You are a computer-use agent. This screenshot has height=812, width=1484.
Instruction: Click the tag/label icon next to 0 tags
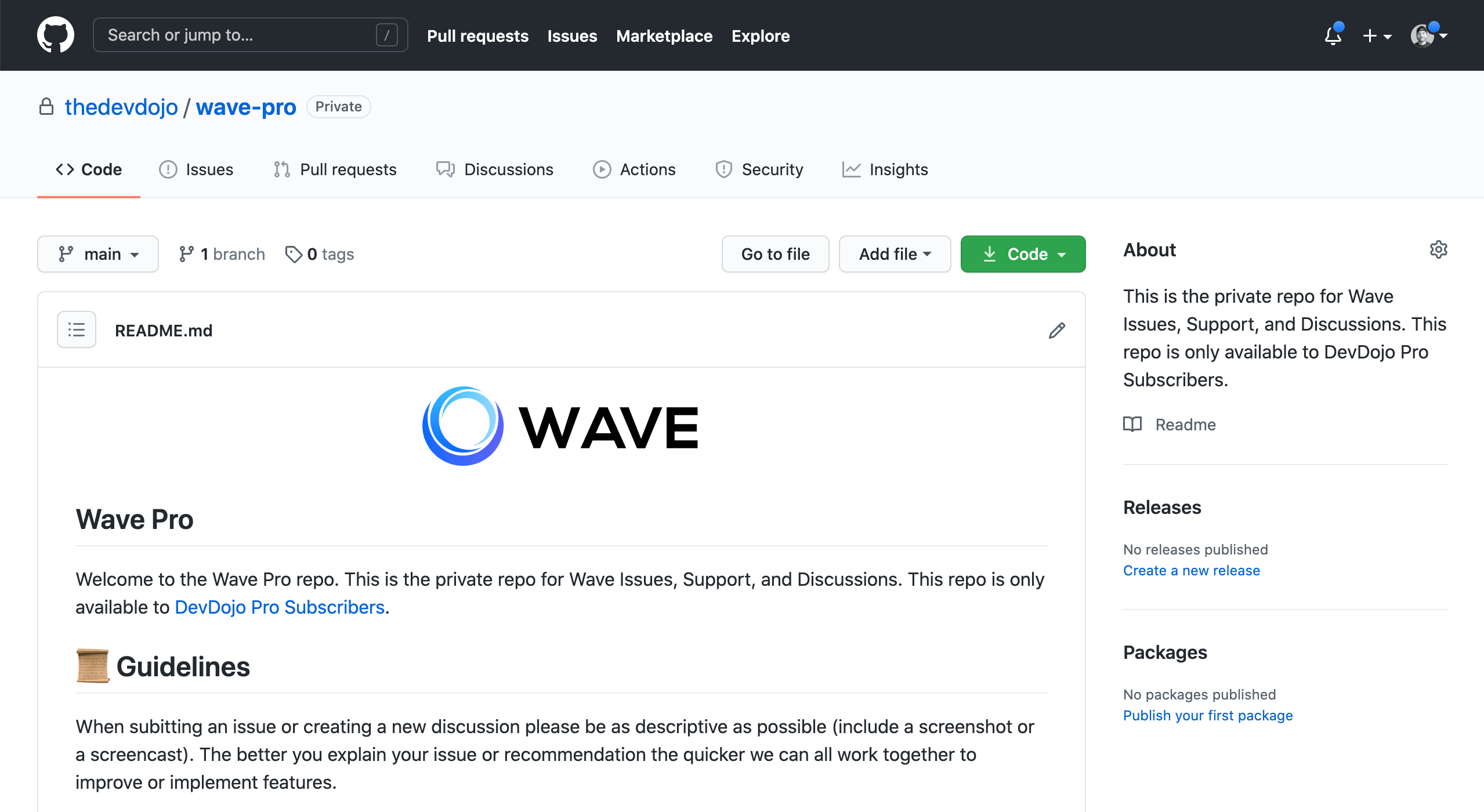pos(294,254)
